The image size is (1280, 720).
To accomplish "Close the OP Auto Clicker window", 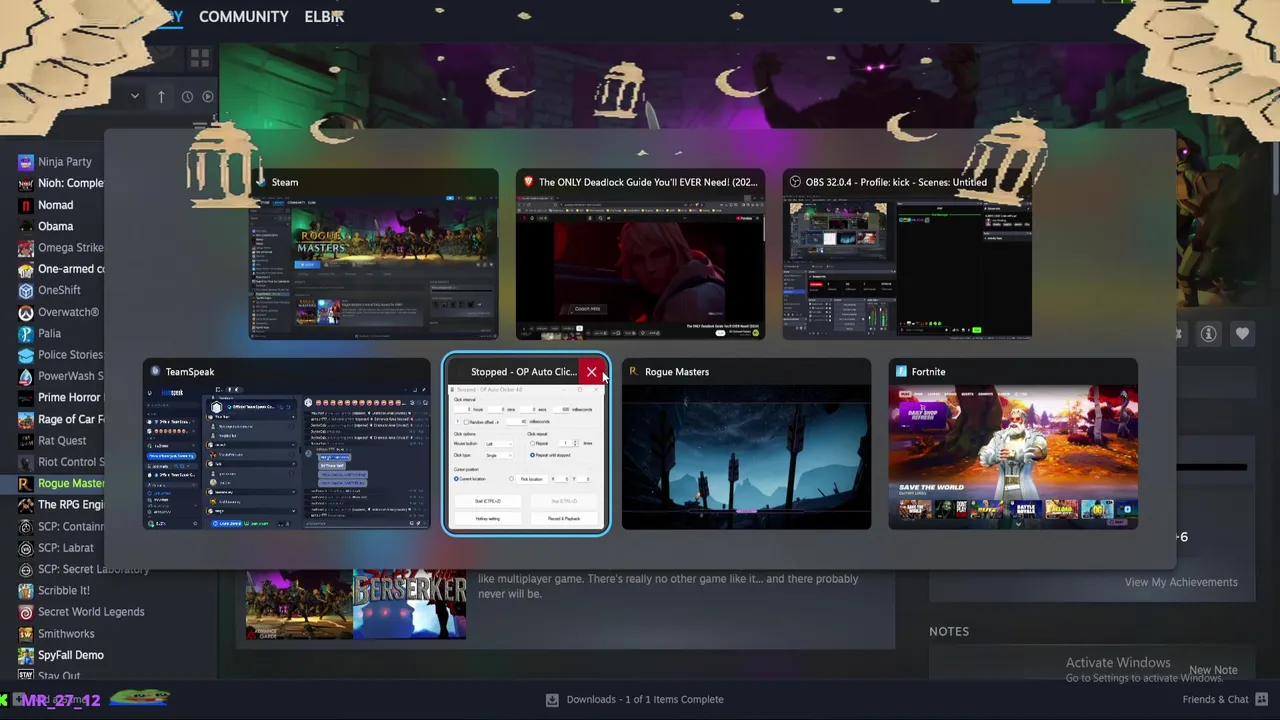I will (591, 372).
